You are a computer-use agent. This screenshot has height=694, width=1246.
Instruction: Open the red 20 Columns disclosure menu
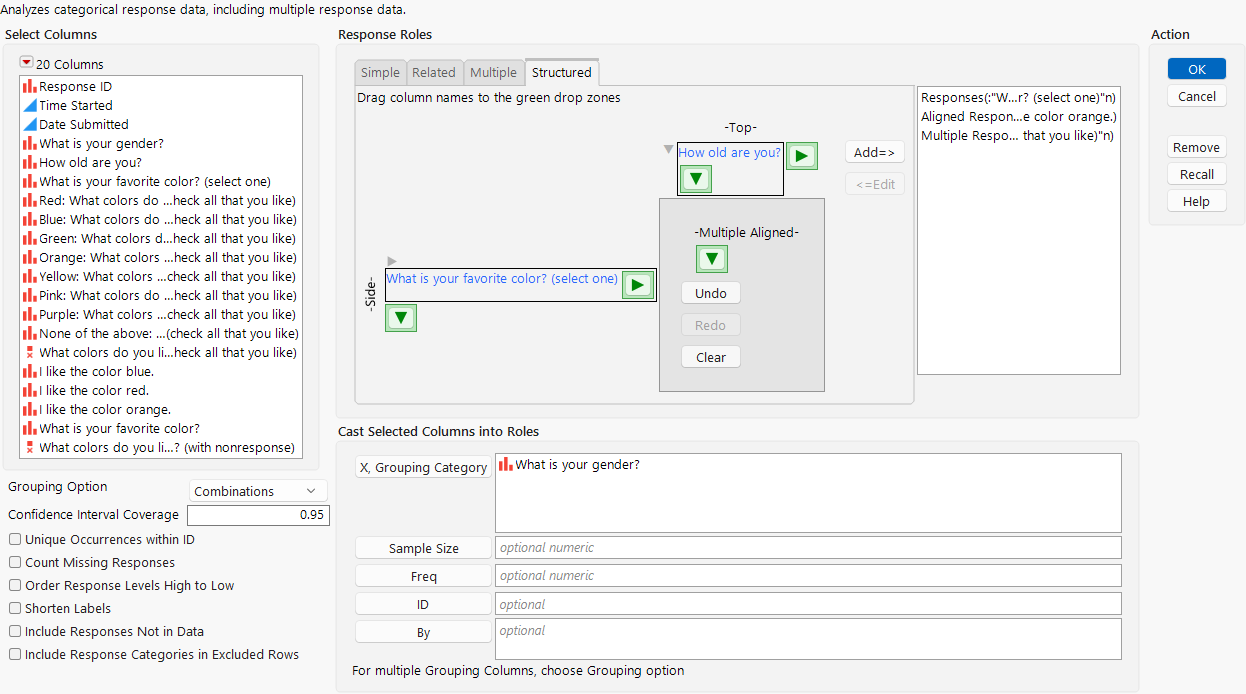coord(24,63)
